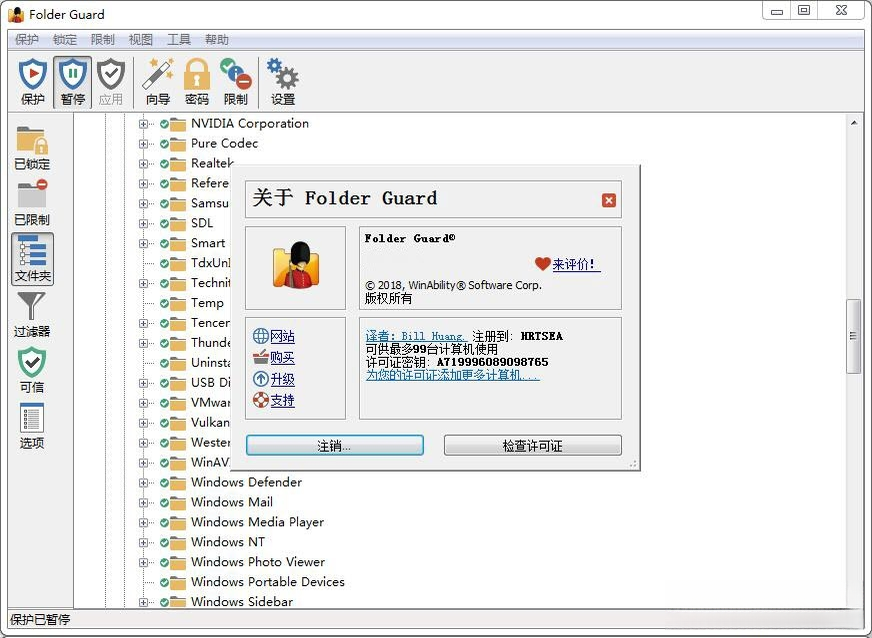Click the folder icon of Pure Codec
The height and width of the screenshot is (638, 872).
(x=178, y=144)
